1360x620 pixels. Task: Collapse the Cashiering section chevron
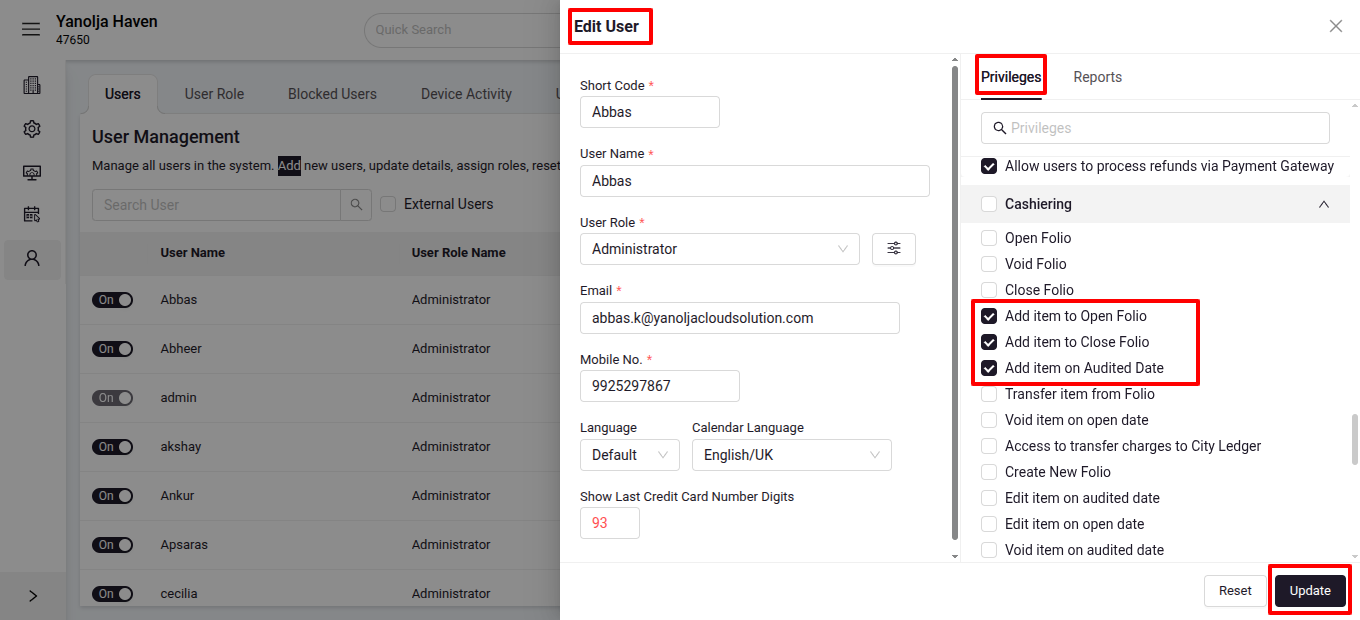(1324, 204)
